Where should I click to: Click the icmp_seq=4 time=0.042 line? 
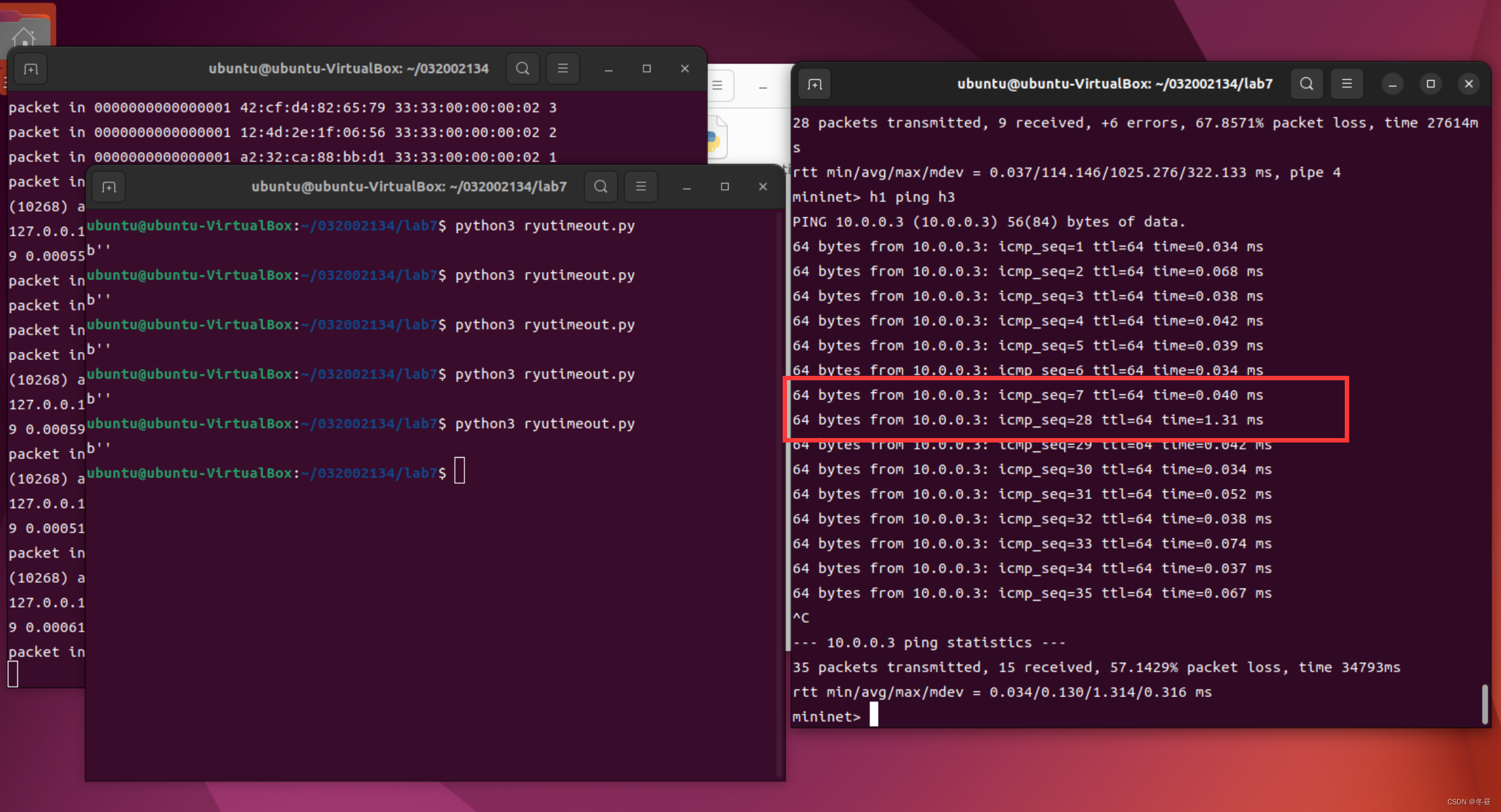(1028, 321)
